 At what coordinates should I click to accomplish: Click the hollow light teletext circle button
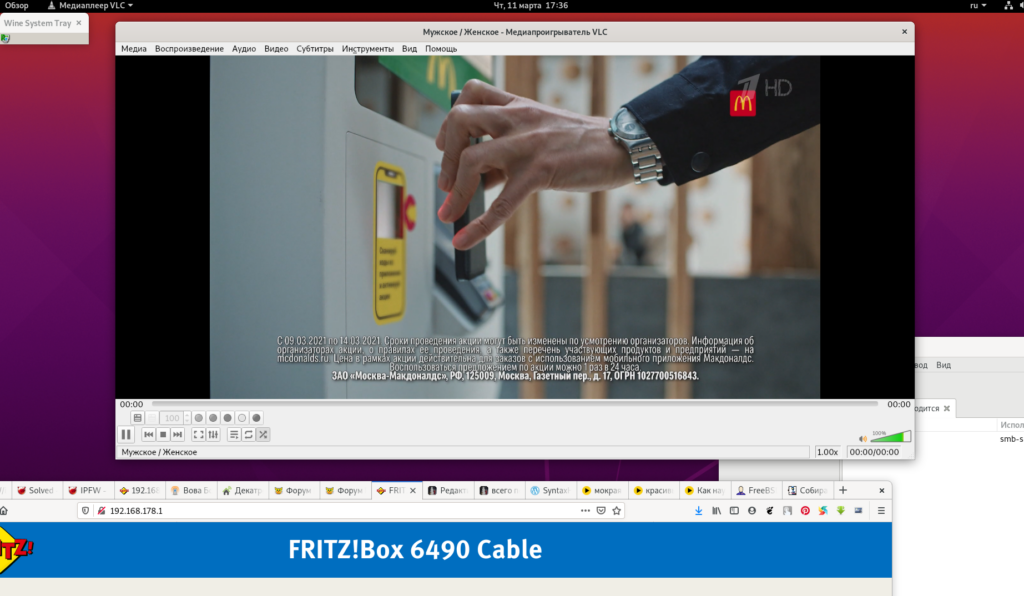click(242, 418)
